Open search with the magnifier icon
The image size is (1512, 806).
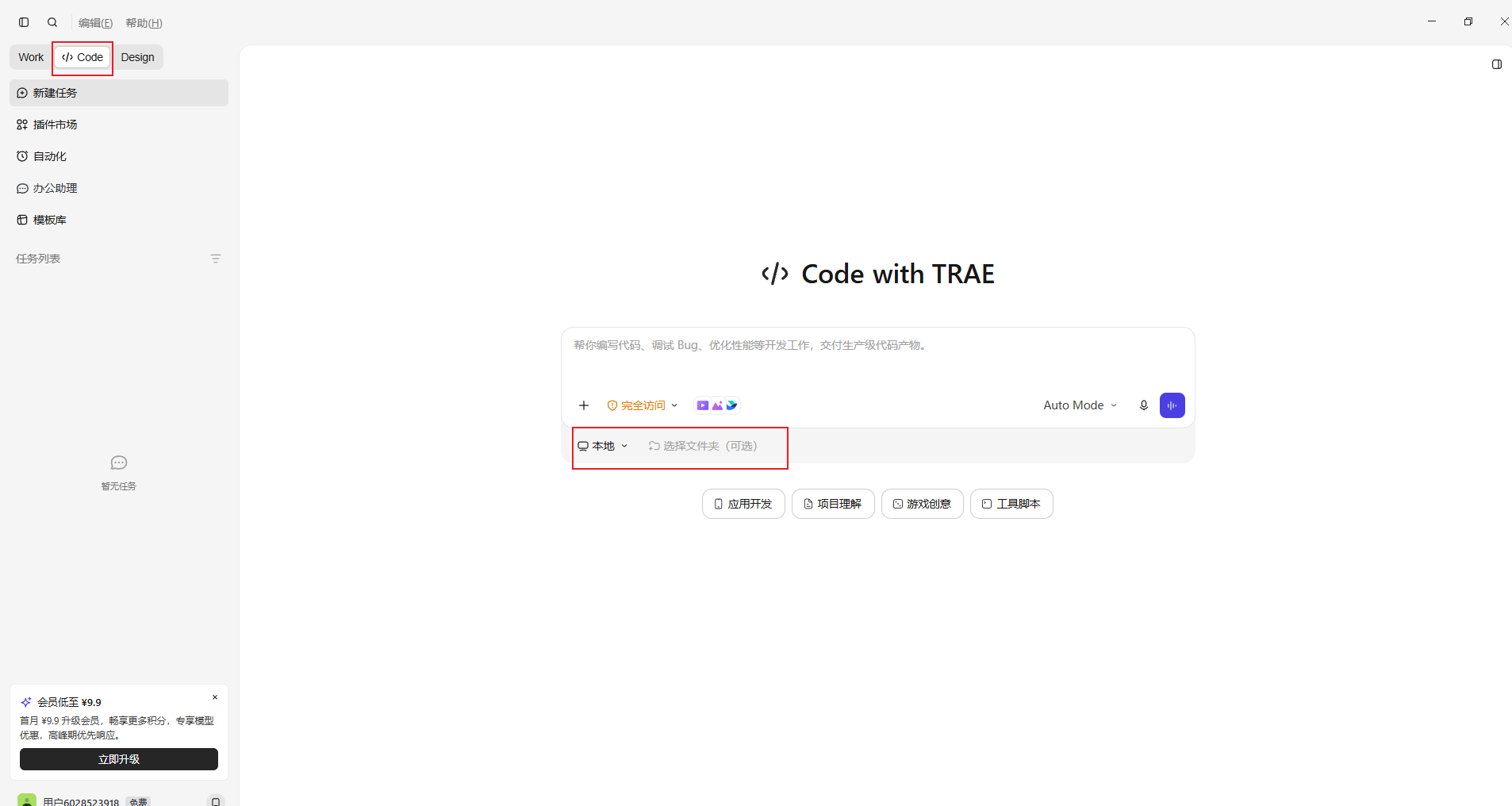(52, 22)
